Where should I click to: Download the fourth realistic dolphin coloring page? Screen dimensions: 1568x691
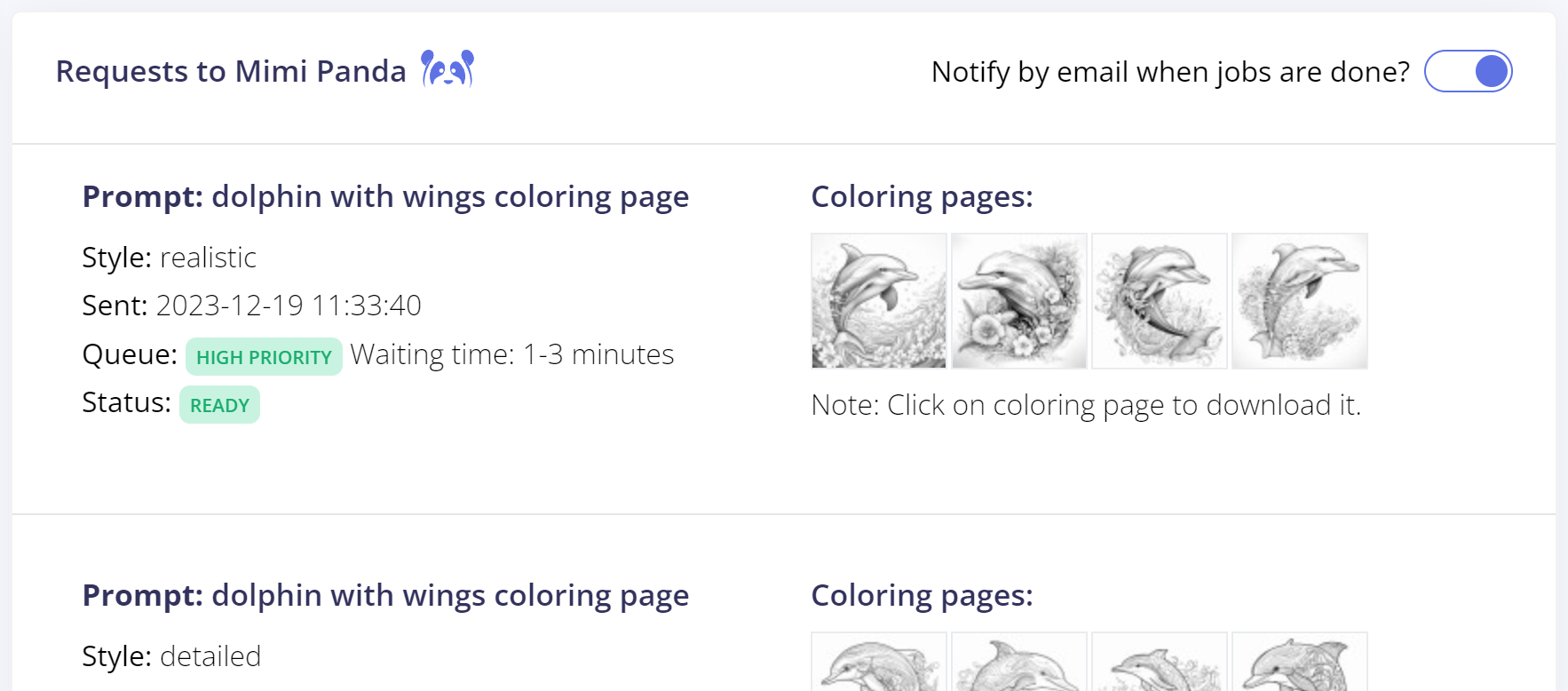[x=1300, y=301]
